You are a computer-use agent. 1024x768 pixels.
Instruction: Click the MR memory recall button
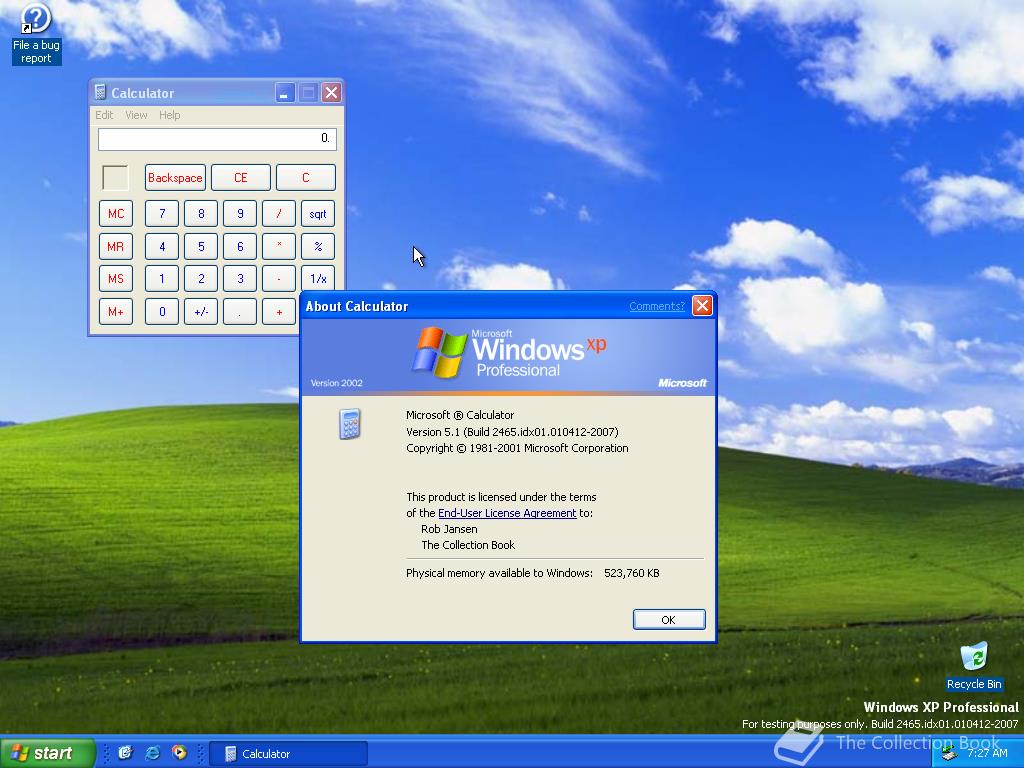[x=116, y=246]
